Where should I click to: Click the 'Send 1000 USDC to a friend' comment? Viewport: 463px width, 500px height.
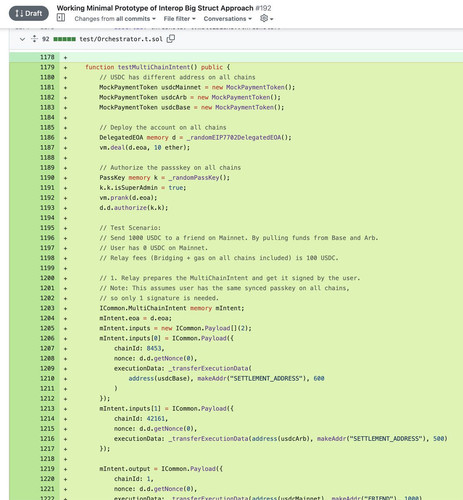click(239, 238)
